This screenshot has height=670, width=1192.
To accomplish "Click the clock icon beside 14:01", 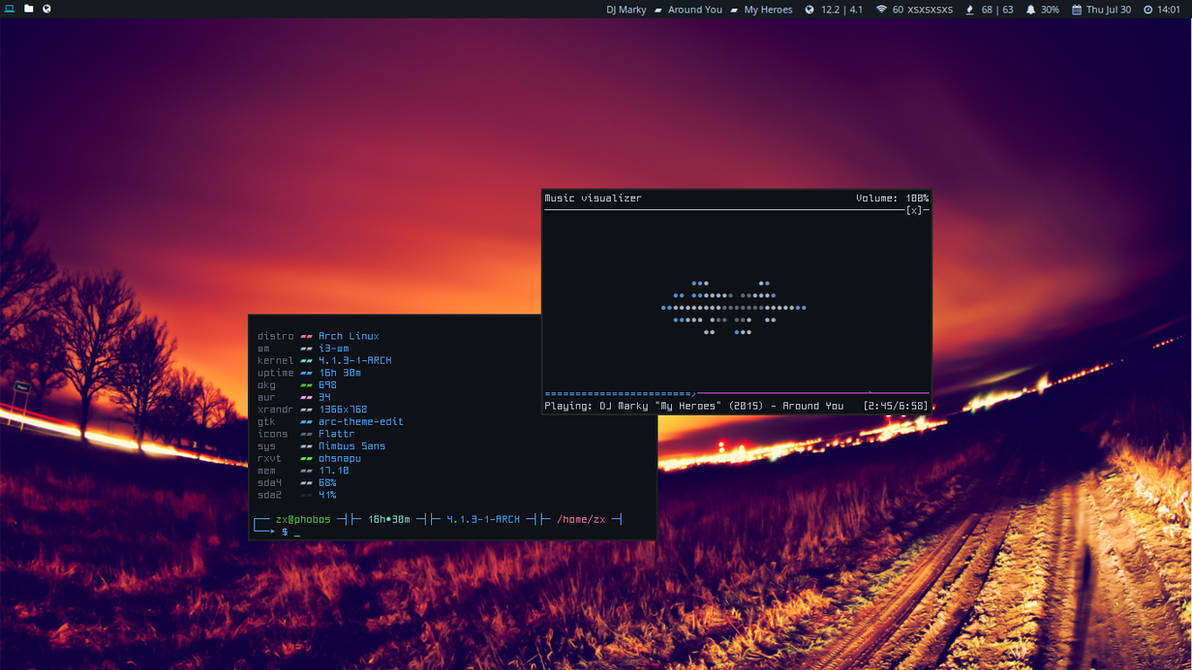I will click(x=1148, y=10).
